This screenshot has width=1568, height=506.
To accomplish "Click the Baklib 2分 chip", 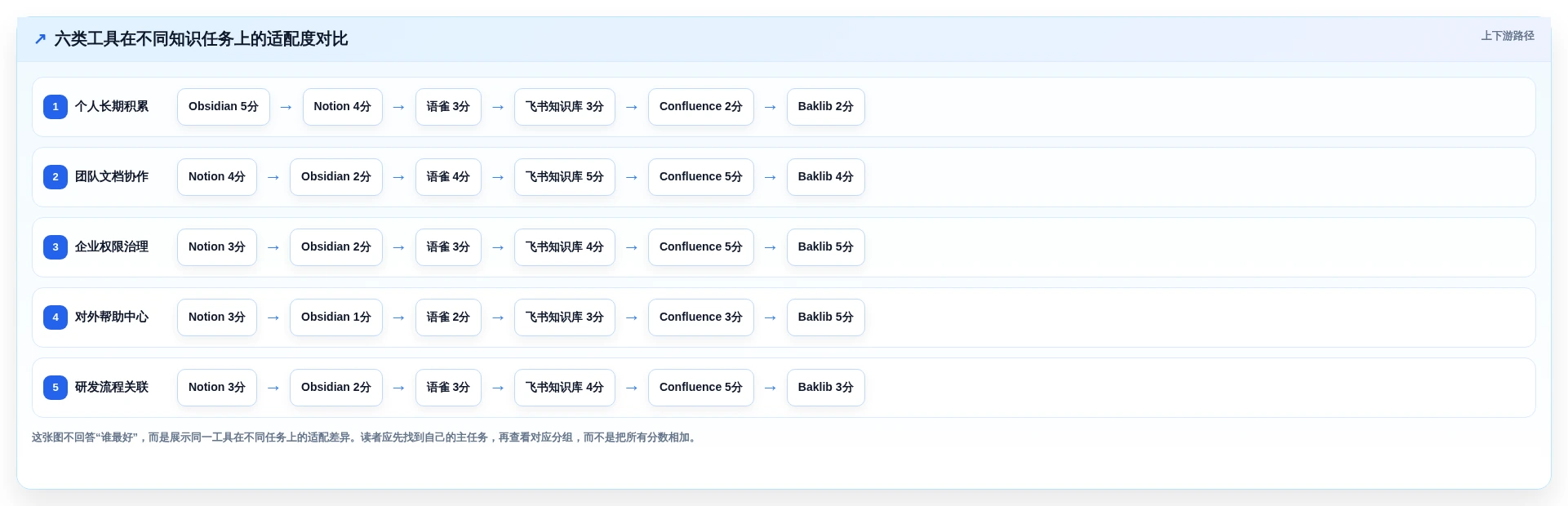I will click(x=826, y=107).
